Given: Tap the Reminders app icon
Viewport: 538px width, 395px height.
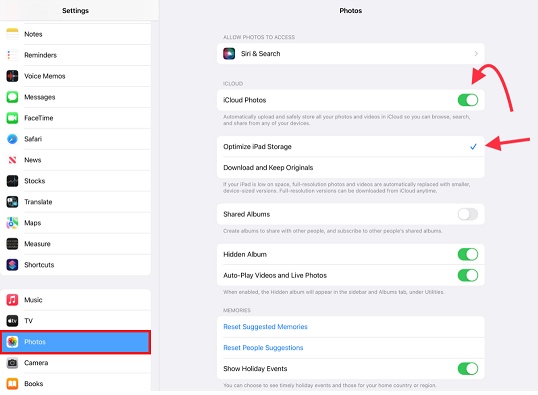Looking at the screenshot, I should pyautogui.click(x=12, y=55).
